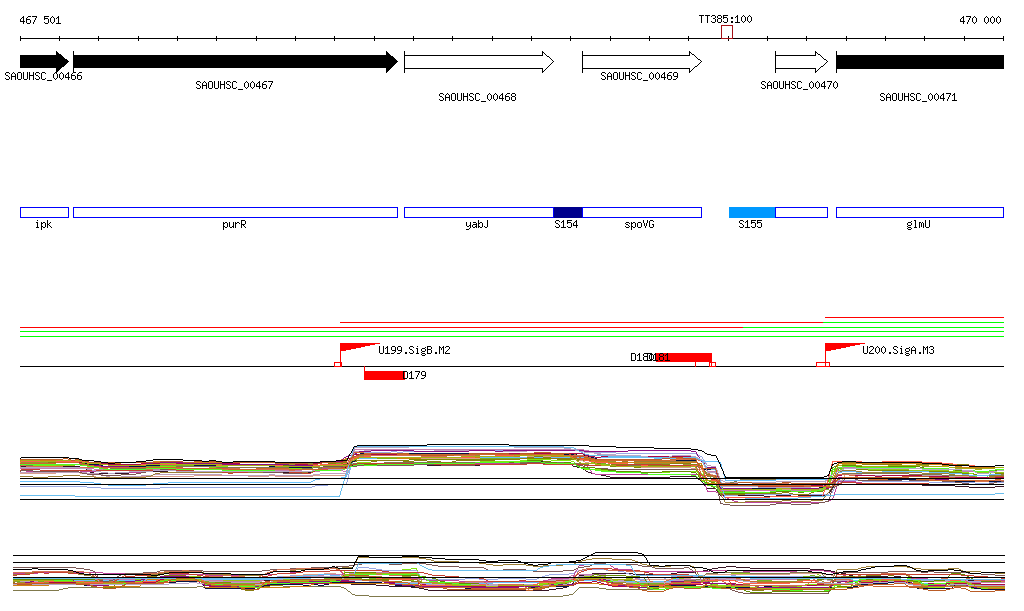This screenshot has width=1024, height=611.
Task: Click the U199.SigB.M2 red promoter flag
Action: (356, 350)
